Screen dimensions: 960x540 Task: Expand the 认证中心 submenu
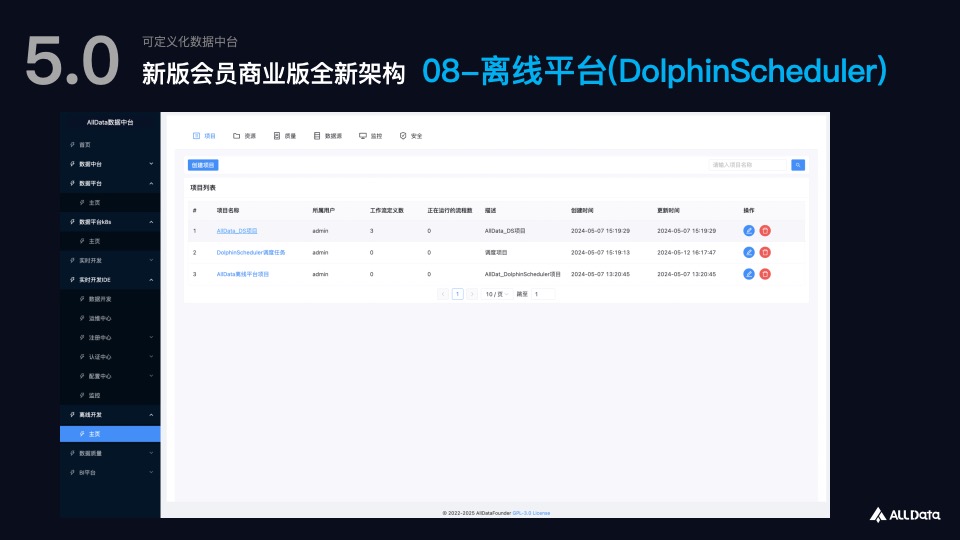110,356
